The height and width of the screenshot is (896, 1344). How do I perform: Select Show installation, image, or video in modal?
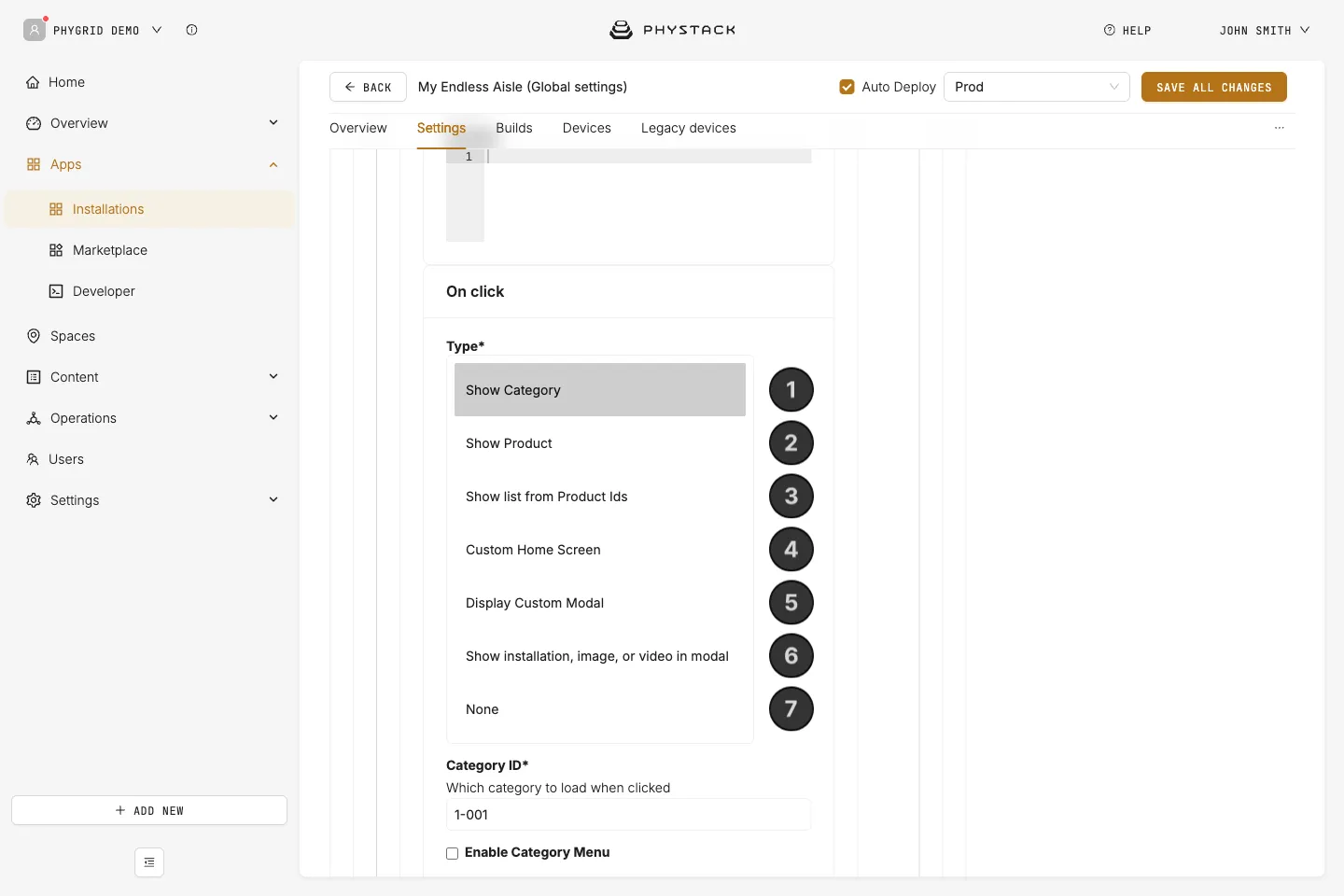(x=600, y=656)
